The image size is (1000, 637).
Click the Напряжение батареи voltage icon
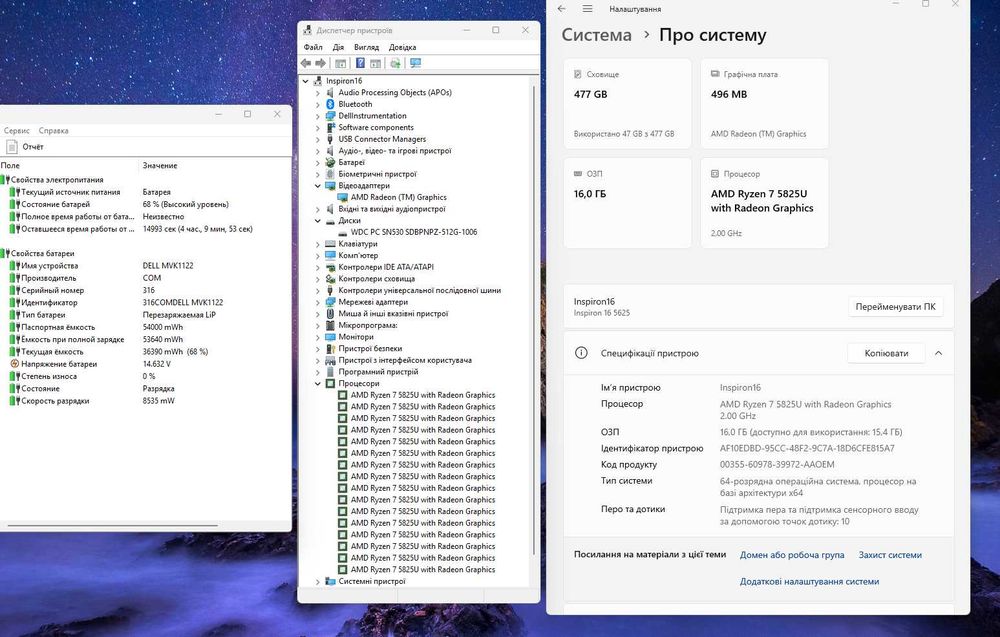coord(15,363)
